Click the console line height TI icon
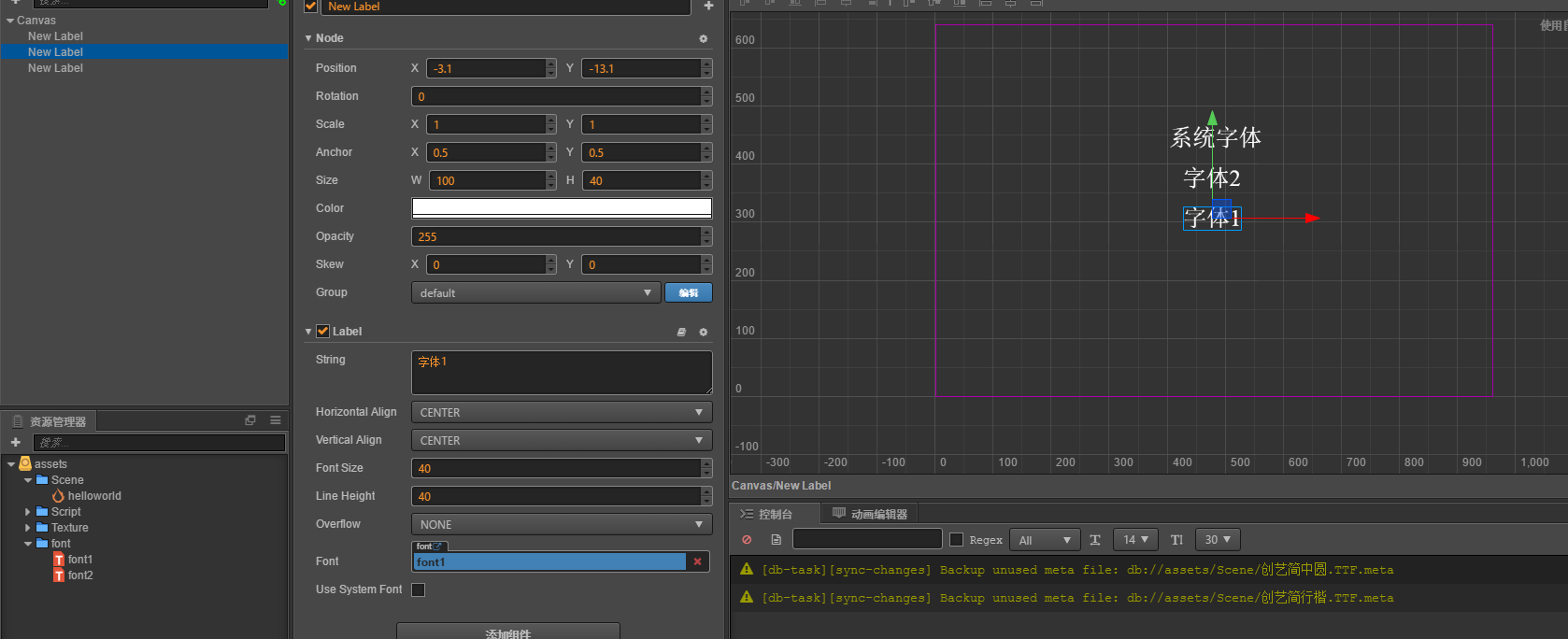This screenshot has height=639, width=1568. [x=1176, y=540]
